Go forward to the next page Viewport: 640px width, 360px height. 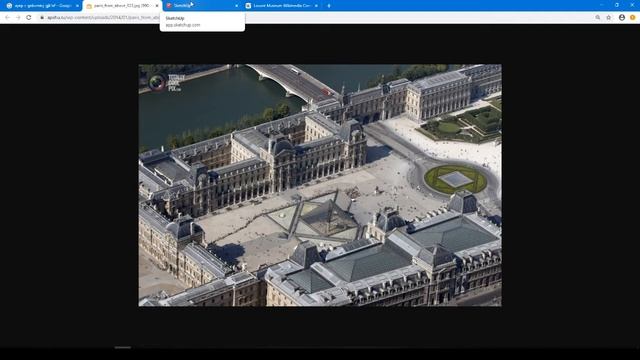coord(18,18)
